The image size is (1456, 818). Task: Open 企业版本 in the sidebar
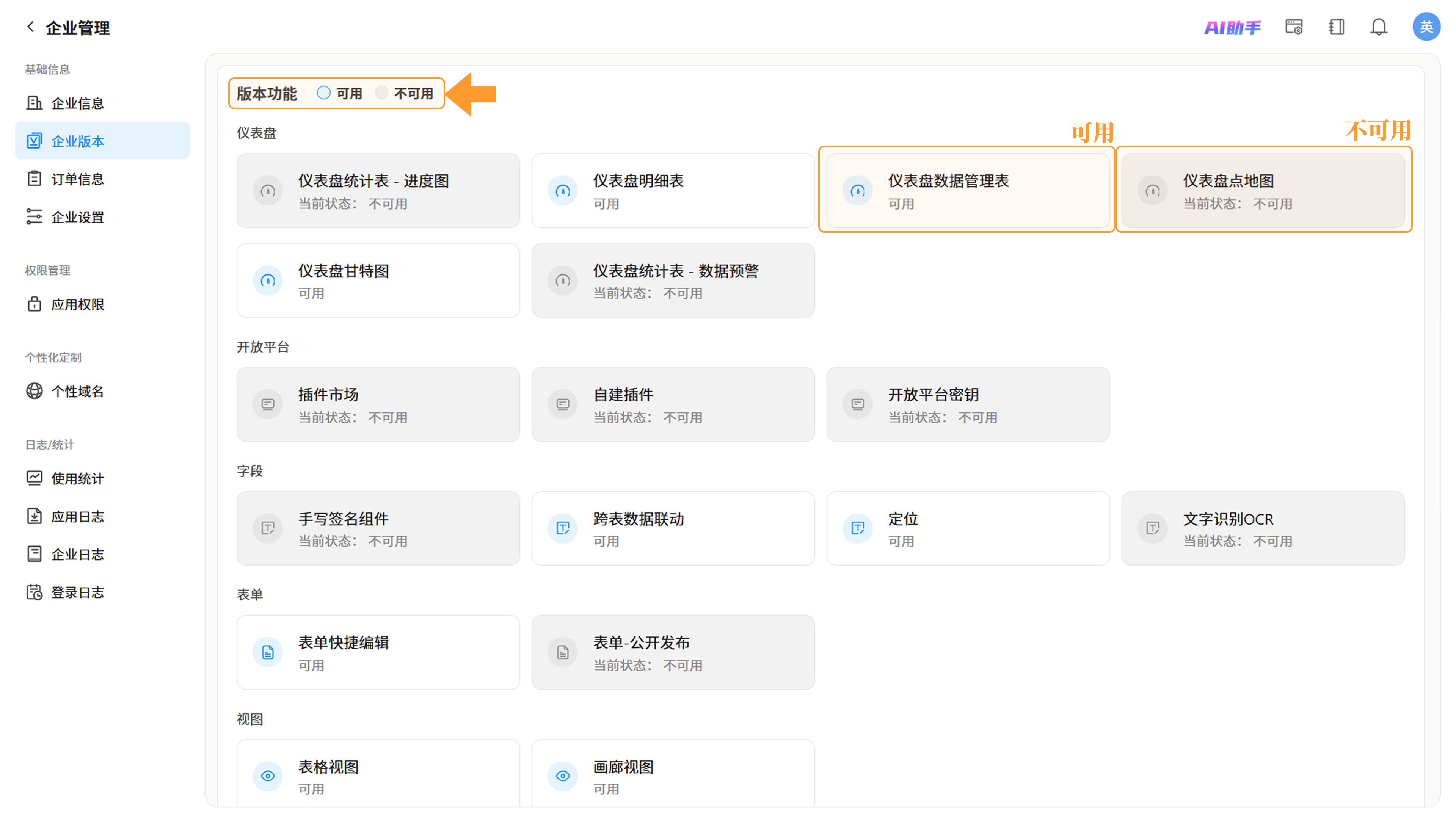[102, 141]
